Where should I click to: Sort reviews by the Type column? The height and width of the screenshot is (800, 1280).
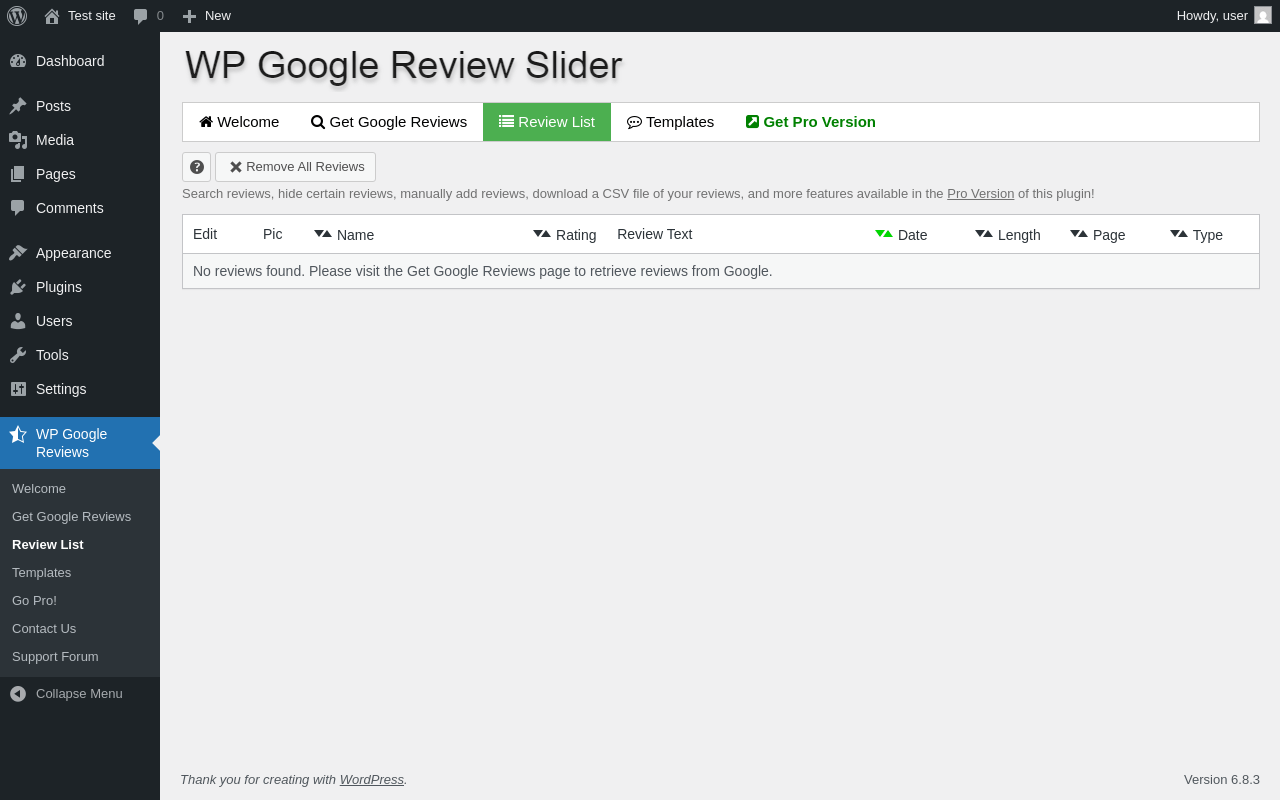click(1197, 234)
